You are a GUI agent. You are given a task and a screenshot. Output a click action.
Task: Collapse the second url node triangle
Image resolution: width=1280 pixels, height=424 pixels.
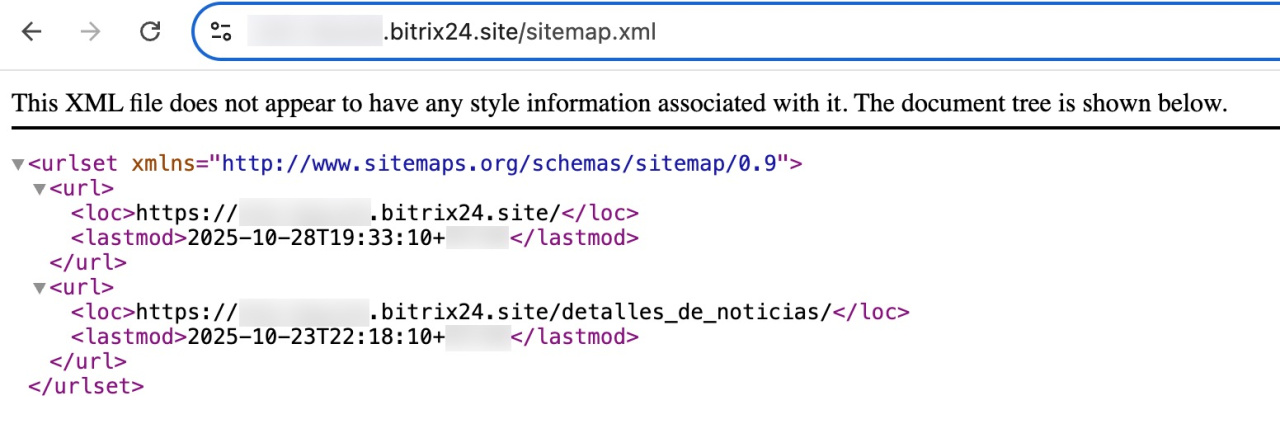coord(39,288)
